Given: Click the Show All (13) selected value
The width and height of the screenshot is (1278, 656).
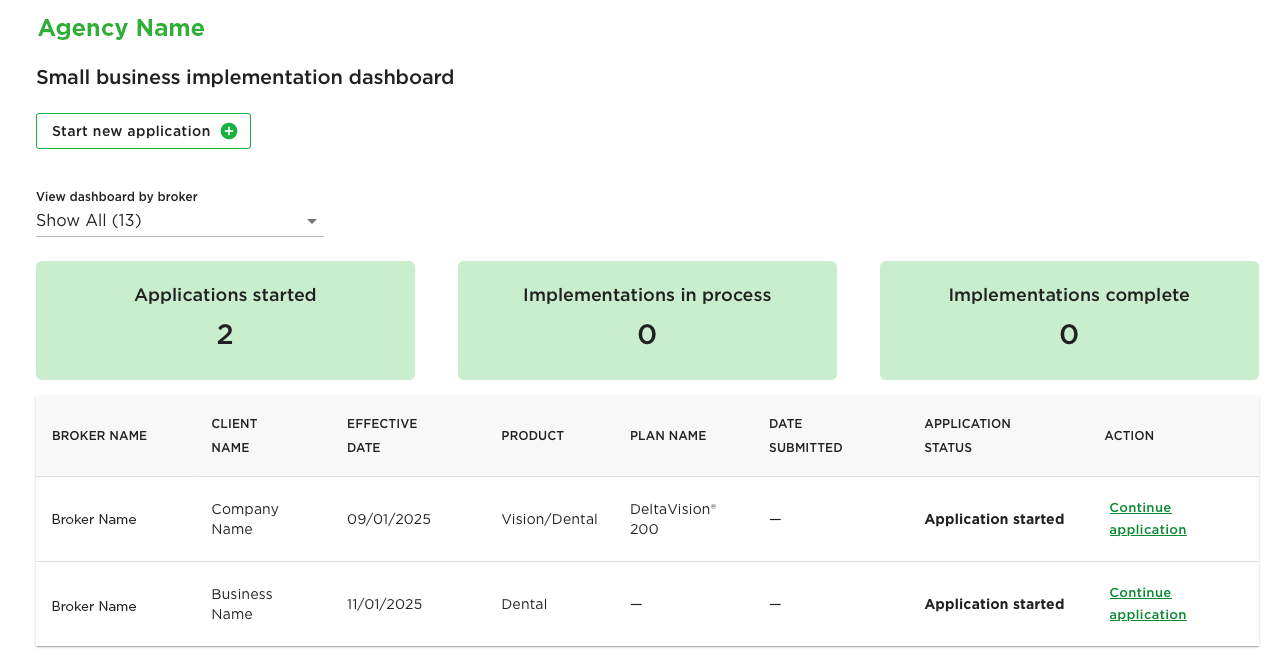Looking at the screenshot, I should pos(89,220).
